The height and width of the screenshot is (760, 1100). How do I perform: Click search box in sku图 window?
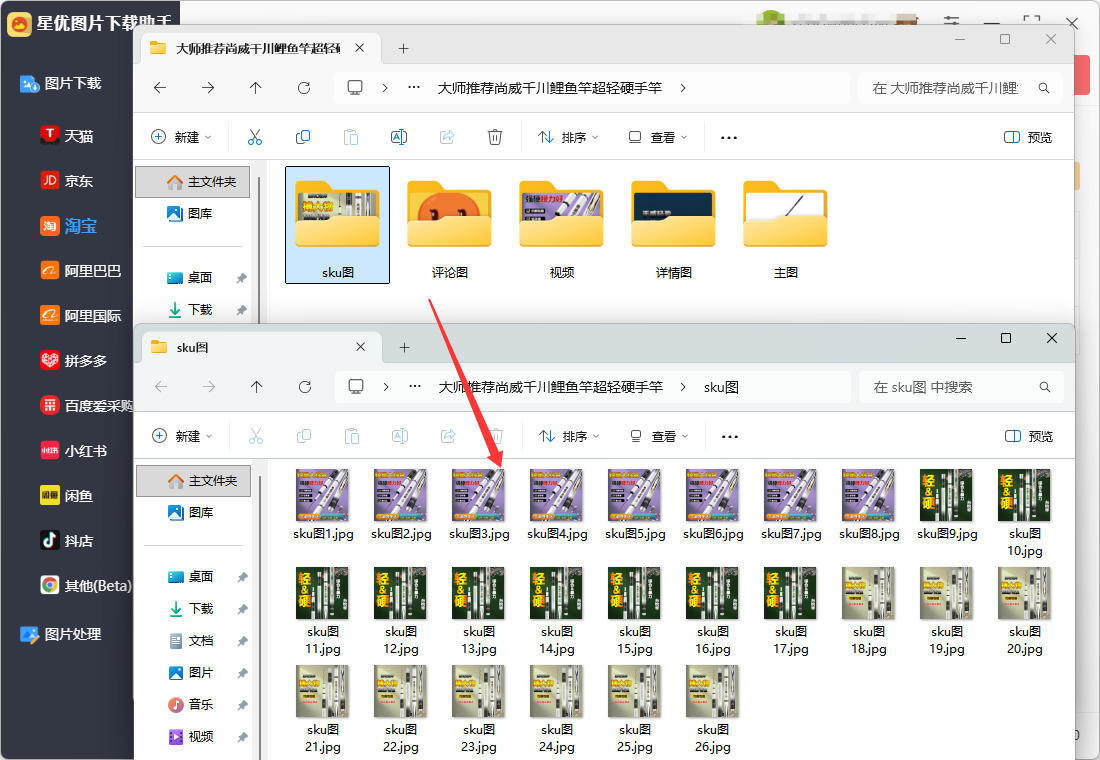(961, 387)
